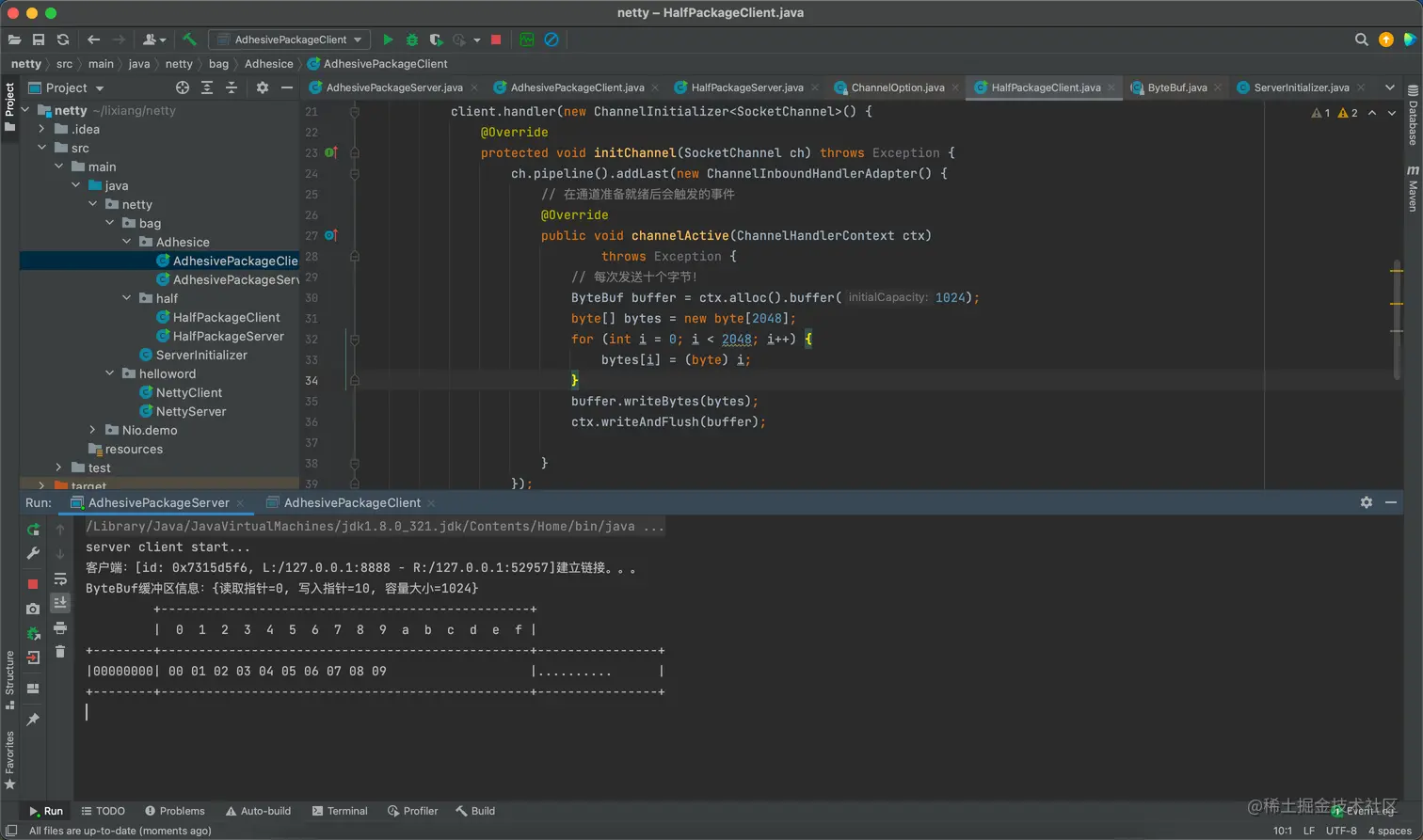
Task: Toggle the Database tool window
Action: [x=1413, y=116]
